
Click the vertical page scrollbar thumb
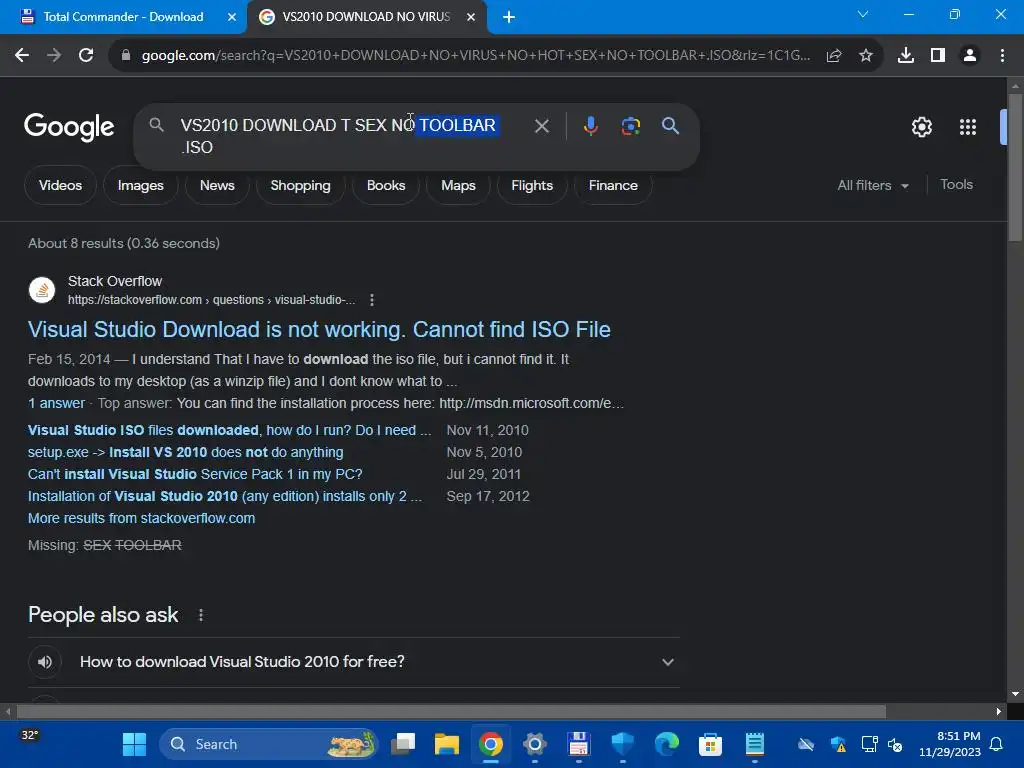click(x=1015, y=168)
